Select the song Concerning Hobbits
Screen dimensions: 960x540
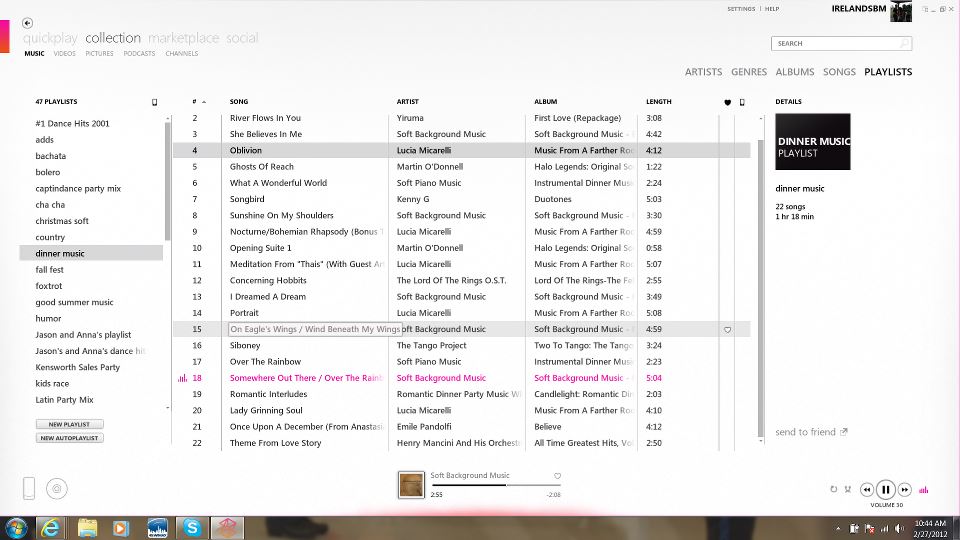coord(268,280)
